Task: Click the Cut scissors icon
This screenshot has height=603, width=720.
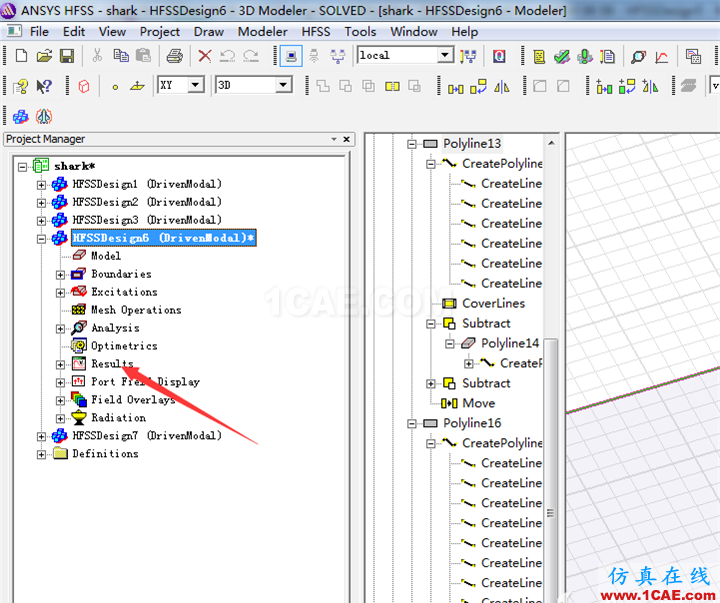Action: (x=97, y=56)
